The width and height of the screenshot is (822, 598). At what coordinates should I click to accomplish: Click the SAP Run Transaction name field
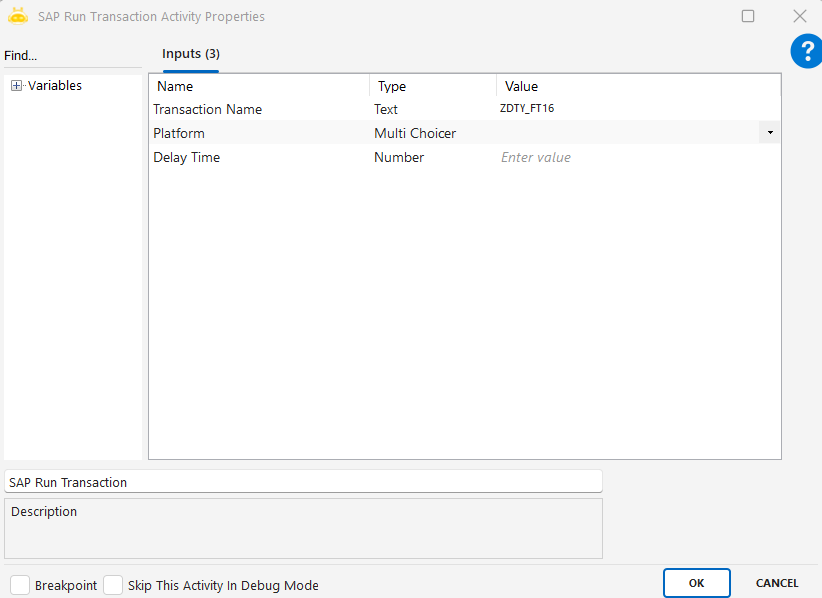[x=303, y=482]
